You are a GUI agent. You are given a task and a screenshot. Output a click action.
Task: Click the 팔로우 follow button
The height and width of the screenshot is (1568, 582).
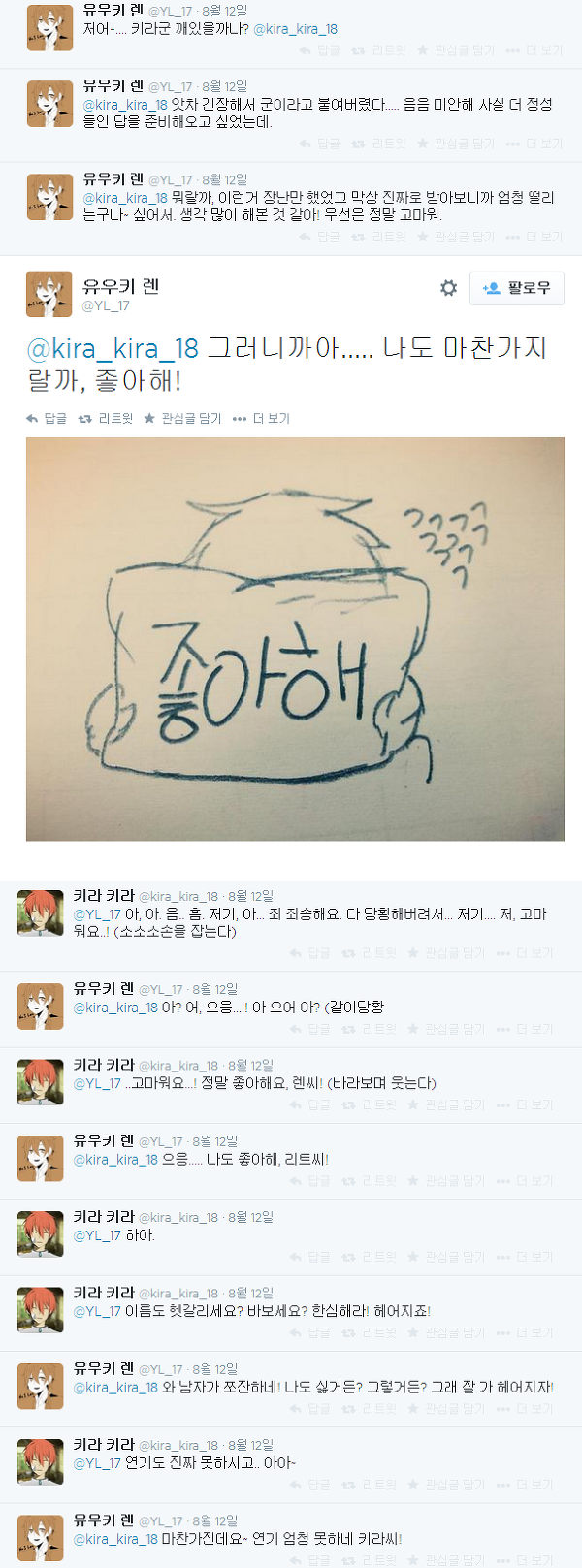click(517, 288)
